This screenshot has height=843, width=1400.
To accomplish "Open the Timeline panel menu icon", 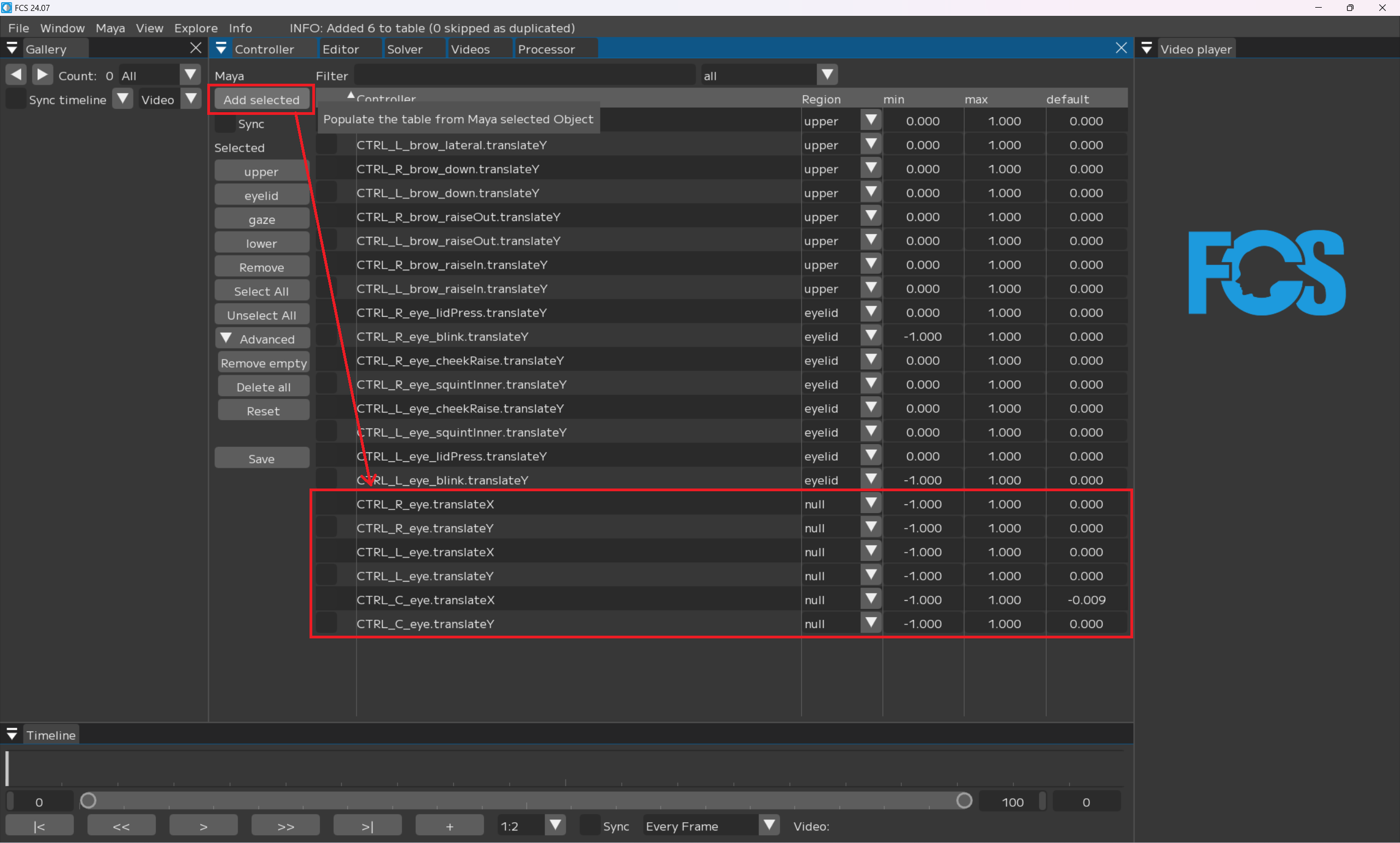I will 11,734.
